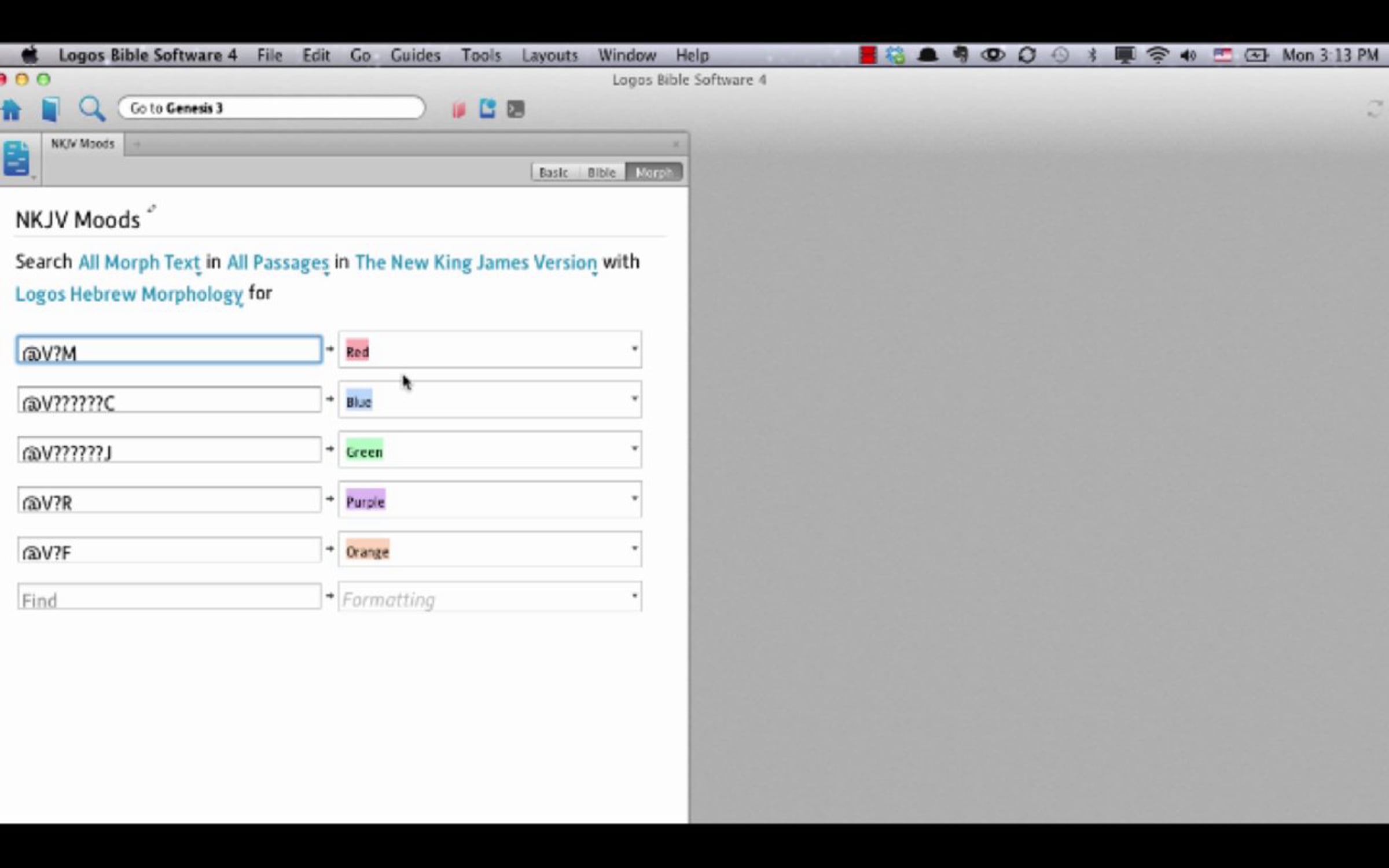This screenshot has width=1389, height=868.
Task: Click the All Morph Text link
Action: pyautogui.click(x=139, y=262)
